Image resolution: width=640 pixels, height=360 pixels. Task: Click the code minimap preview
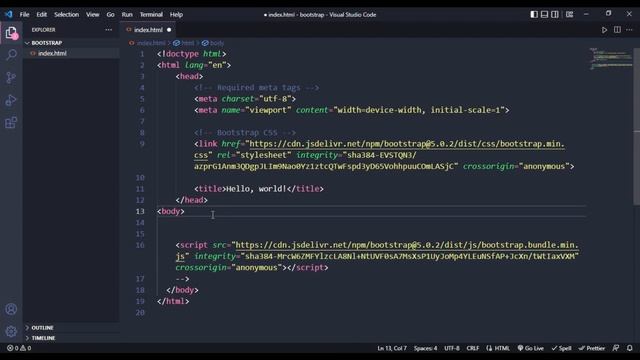coord(611,59)
